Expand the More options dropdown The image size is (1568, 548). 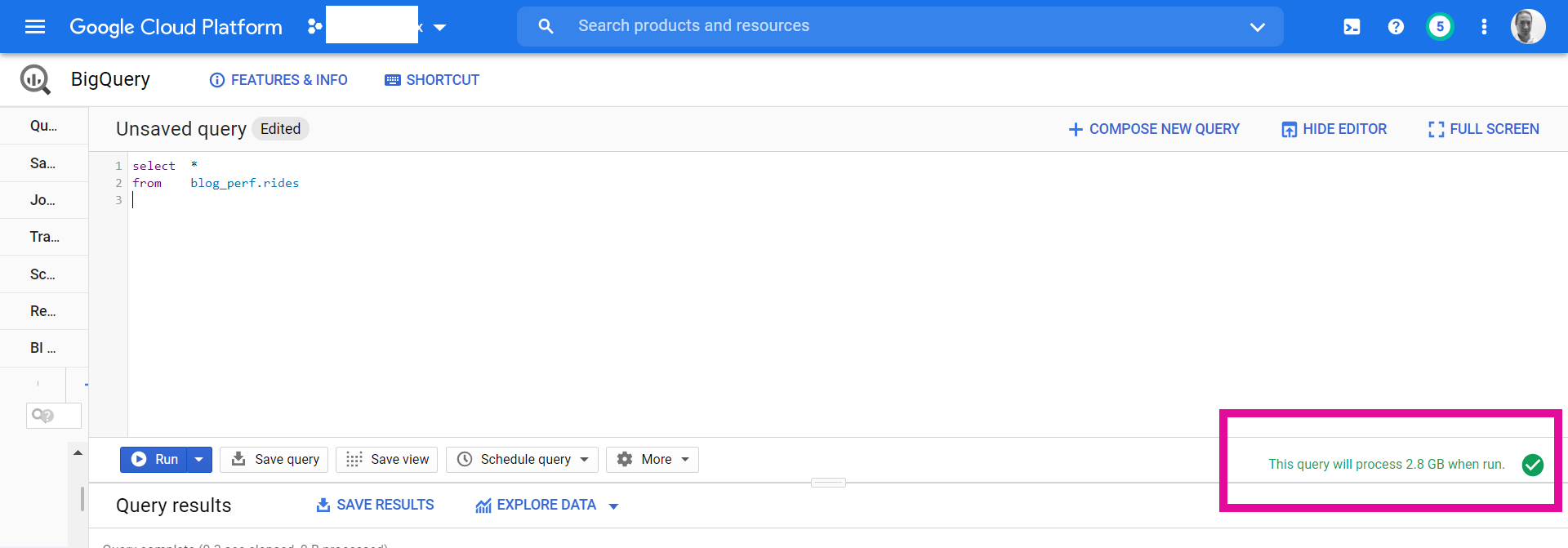[685, 460]
